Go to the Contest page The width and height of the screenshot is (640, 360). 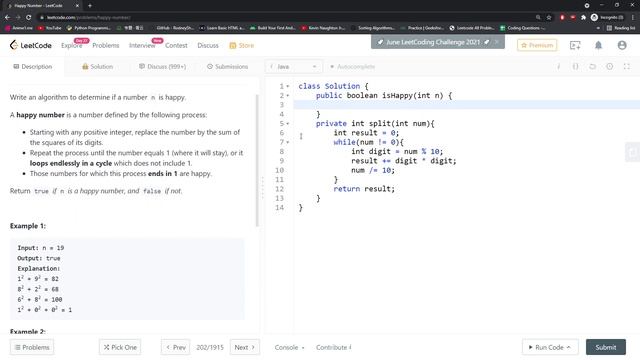(x=176, y=45)
